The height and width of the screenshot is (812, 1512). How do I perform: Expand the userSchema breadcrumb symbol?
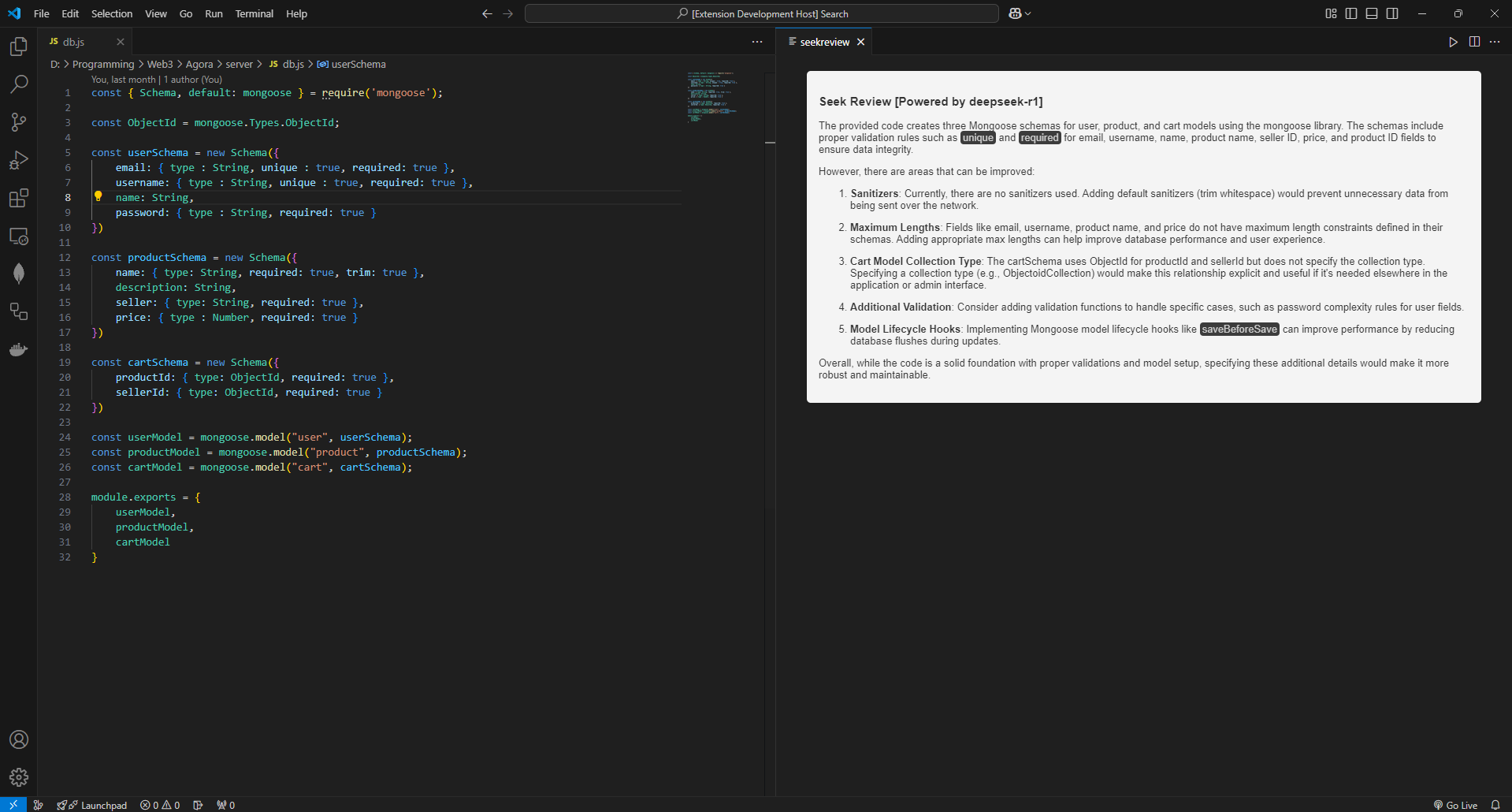click(358, 65)
